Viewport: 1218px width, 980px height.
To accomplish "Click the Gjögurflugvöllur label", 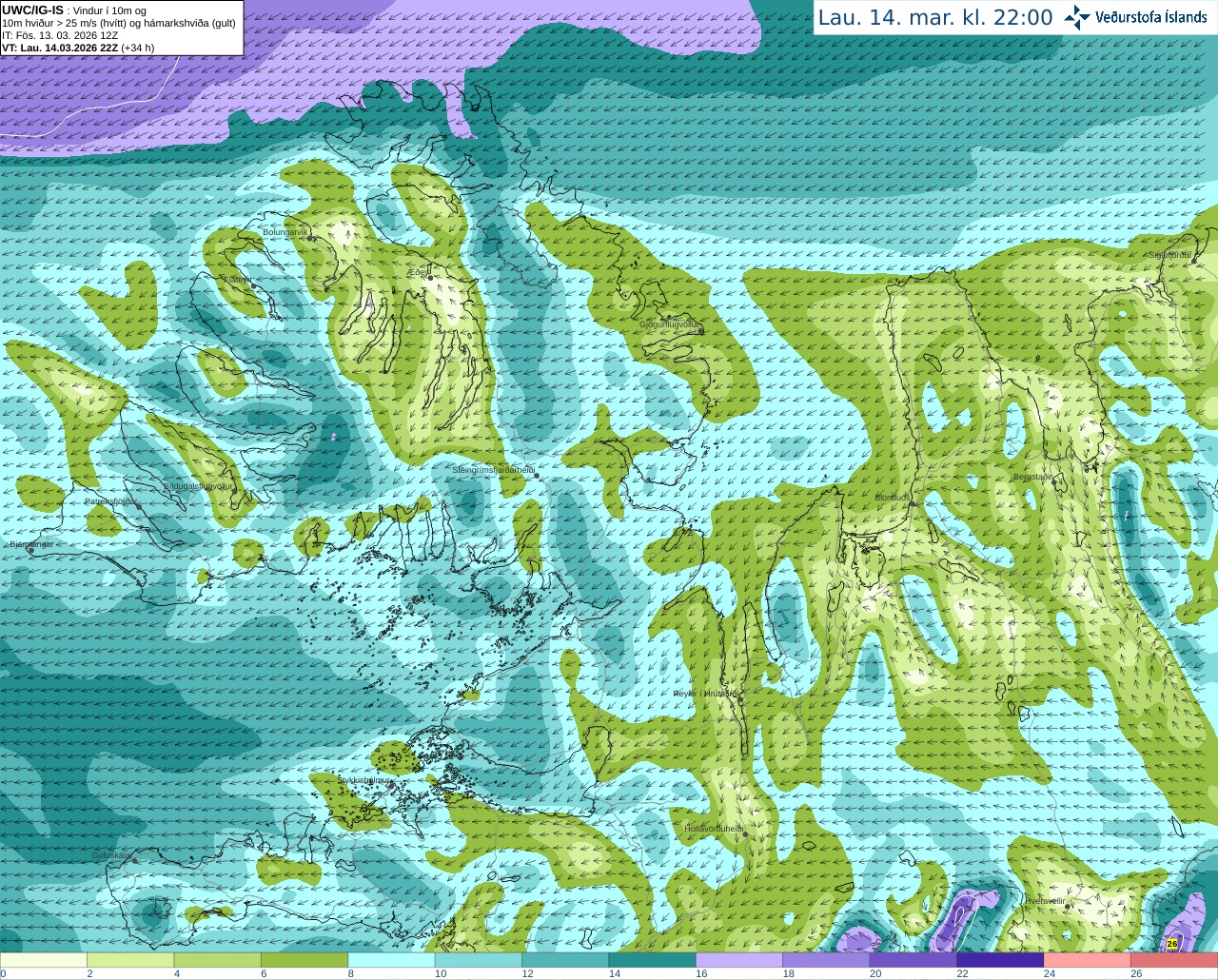I will (x=669, y=324).
